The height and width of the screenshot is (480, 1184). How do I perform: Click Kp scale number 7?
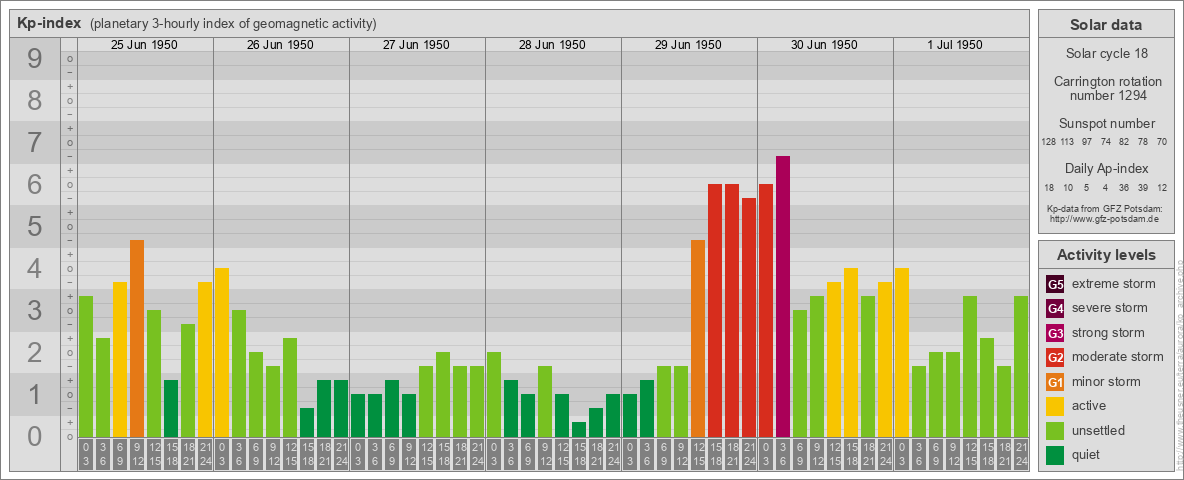35,143
